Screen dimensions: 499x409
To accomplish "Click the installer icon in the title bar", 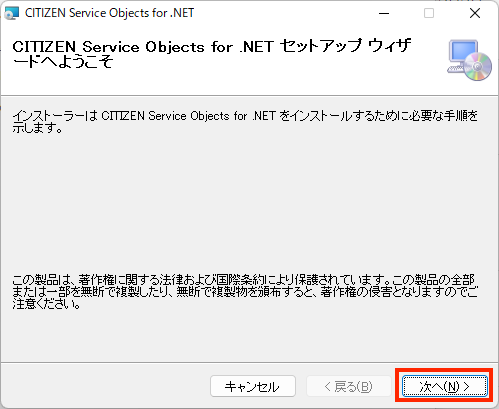I will point(12,13).
